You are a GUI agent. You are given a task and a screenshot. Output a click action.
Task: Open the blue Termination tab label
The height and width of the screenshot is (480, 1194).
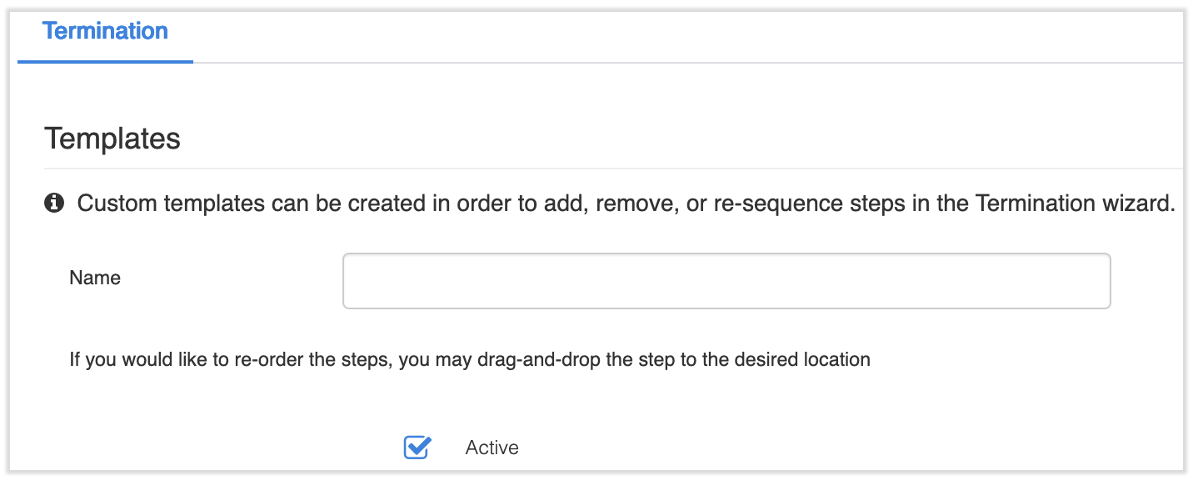(x=105, y=31)
